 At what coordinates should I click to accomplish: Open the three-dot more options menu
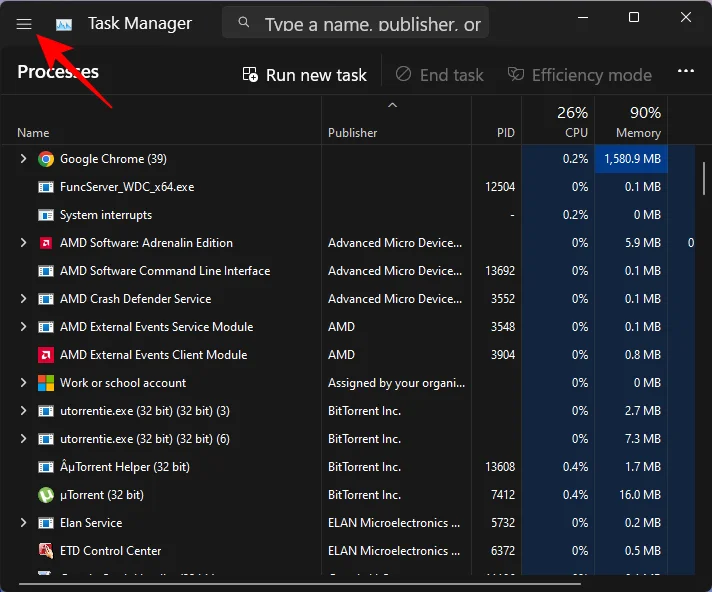(x=686, y=71)
